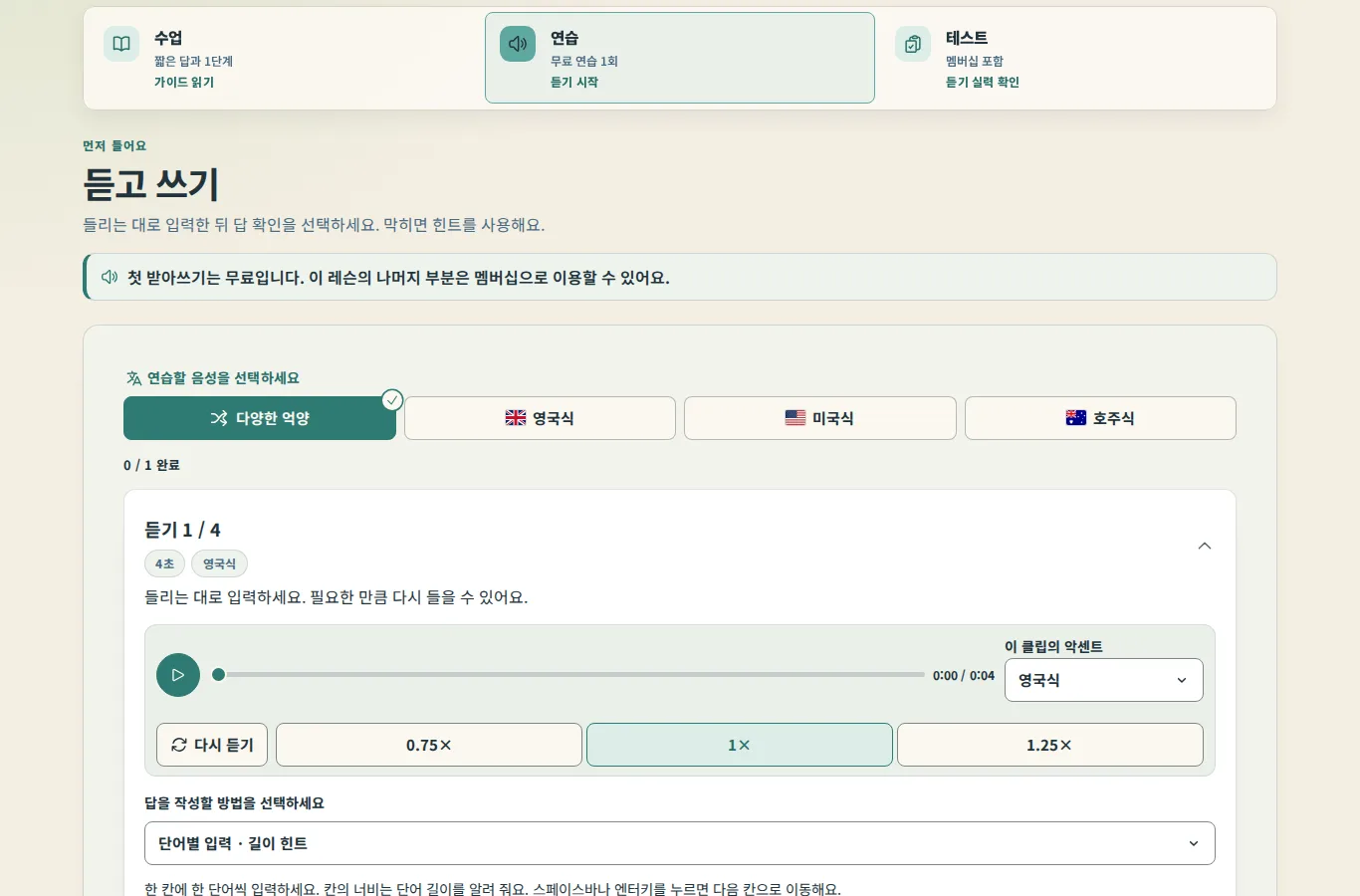This screenshot has width=1360, height=896.
Task: Click the speaker icon in the free dictation notice
Action: click(110, 277)
